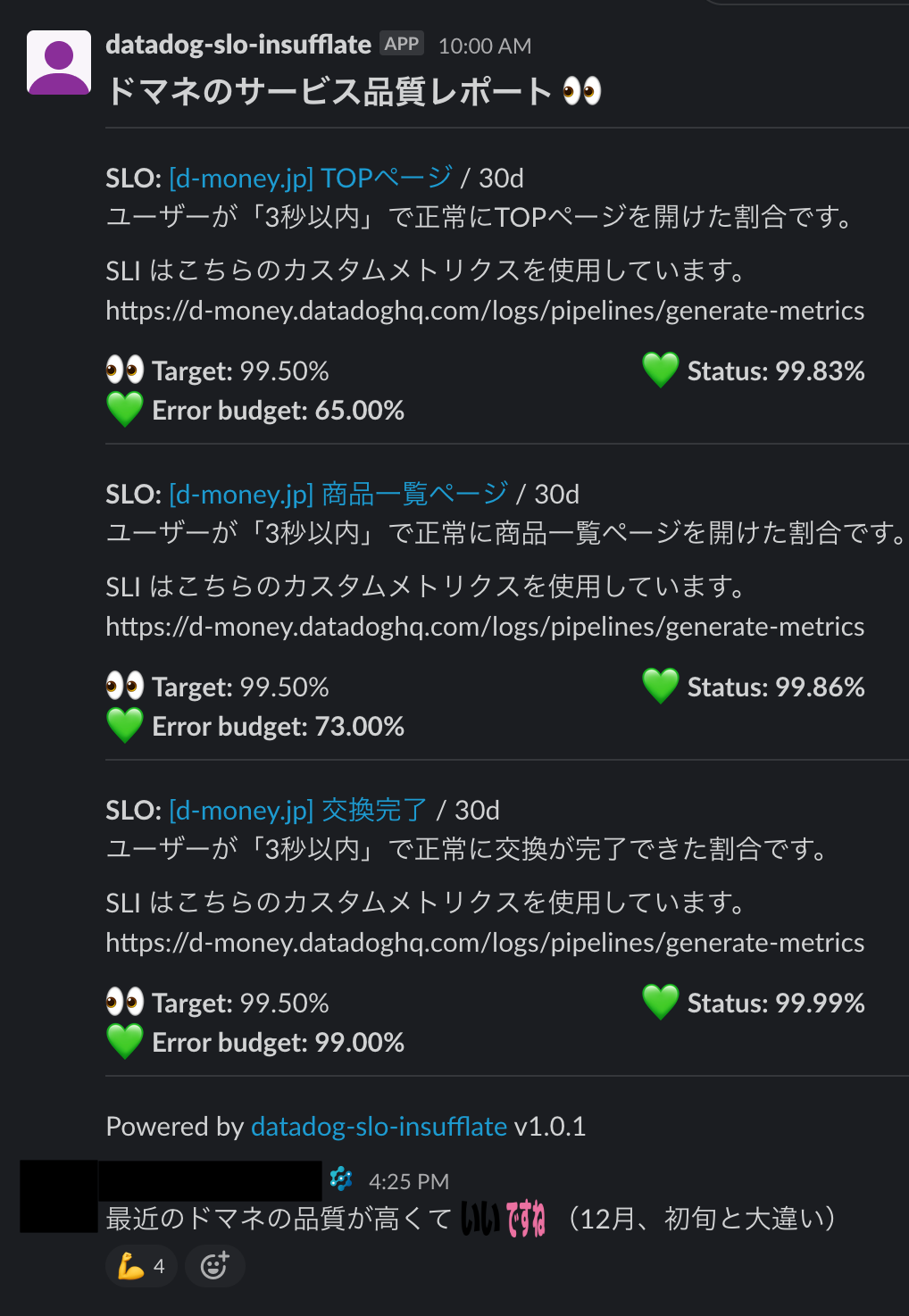This screenshot has height=1316, width=909.
Task: Click the green heart beside Status: 99.99%
Action: 661,1002
